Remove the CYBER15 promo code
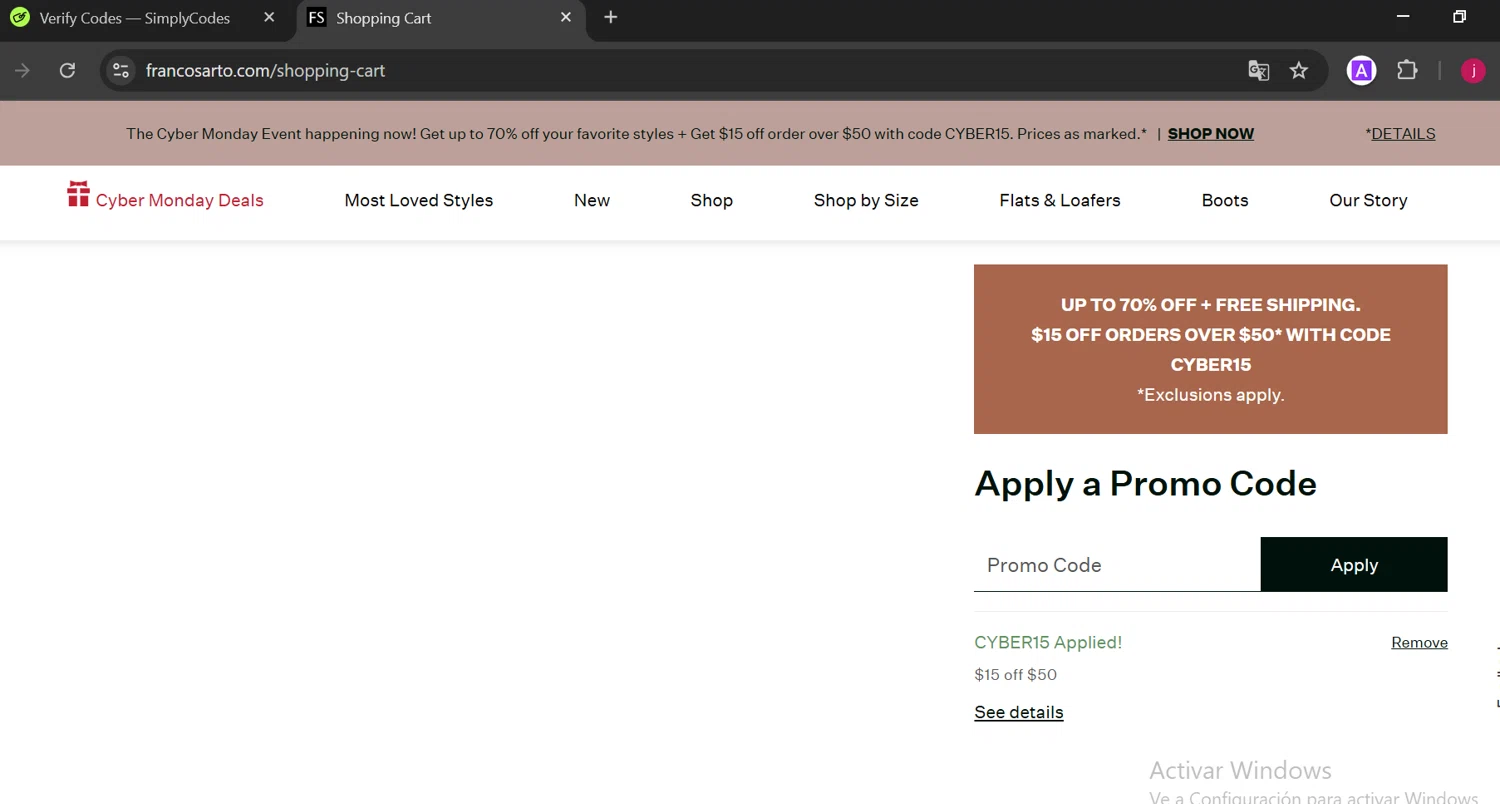This screenshot has height=804, width=1500. tap(1419, 642)
